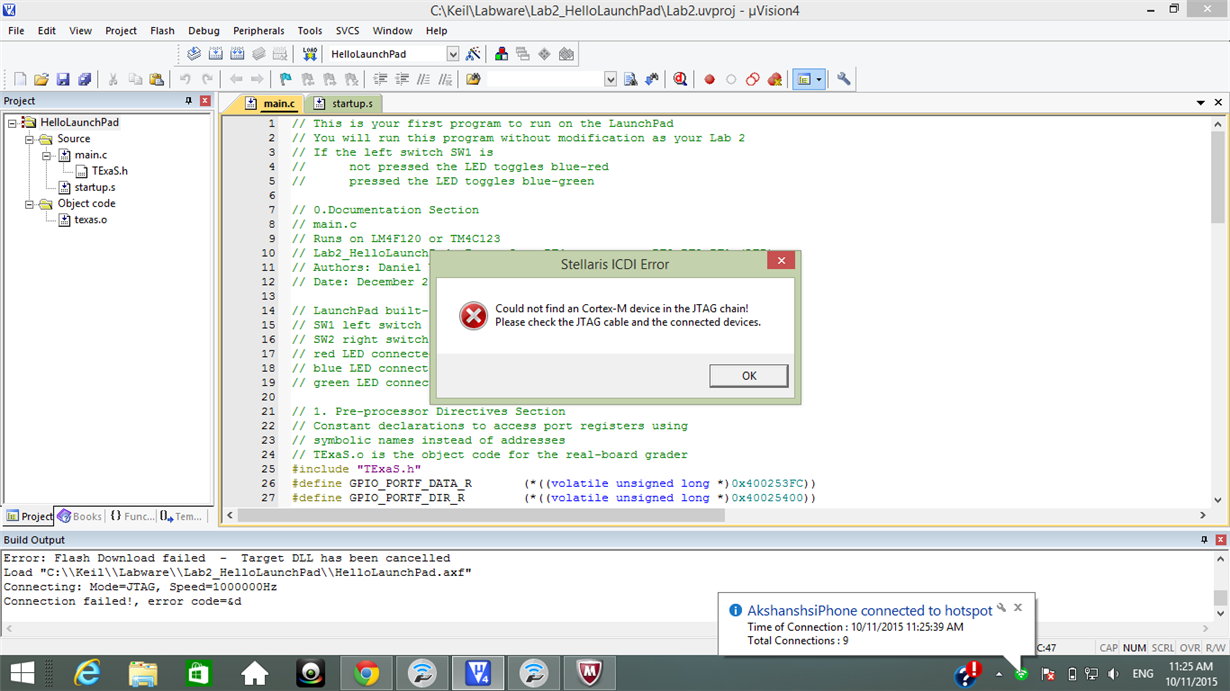This screenshot has width=1230, height=691.
Task: Click the Save All toolbar icon
Action: [85, 79]
